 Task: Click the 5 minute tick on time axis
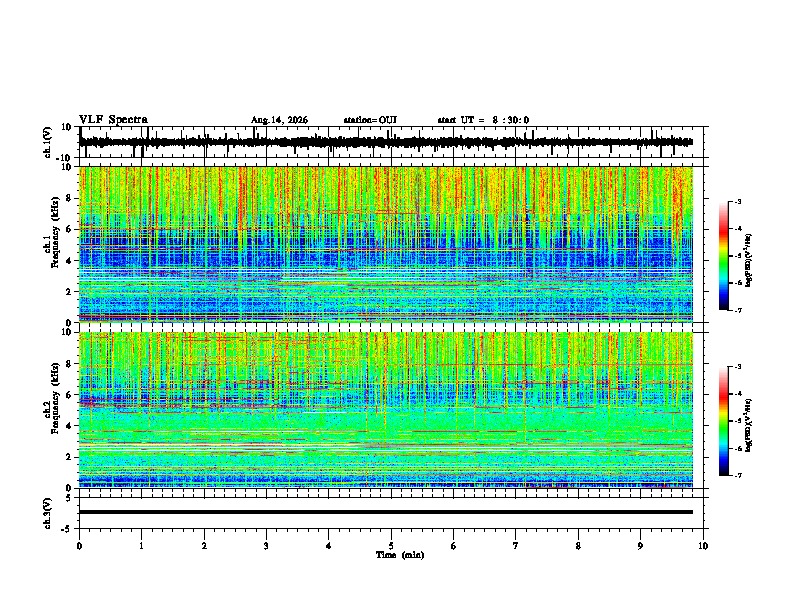(391, 546)
